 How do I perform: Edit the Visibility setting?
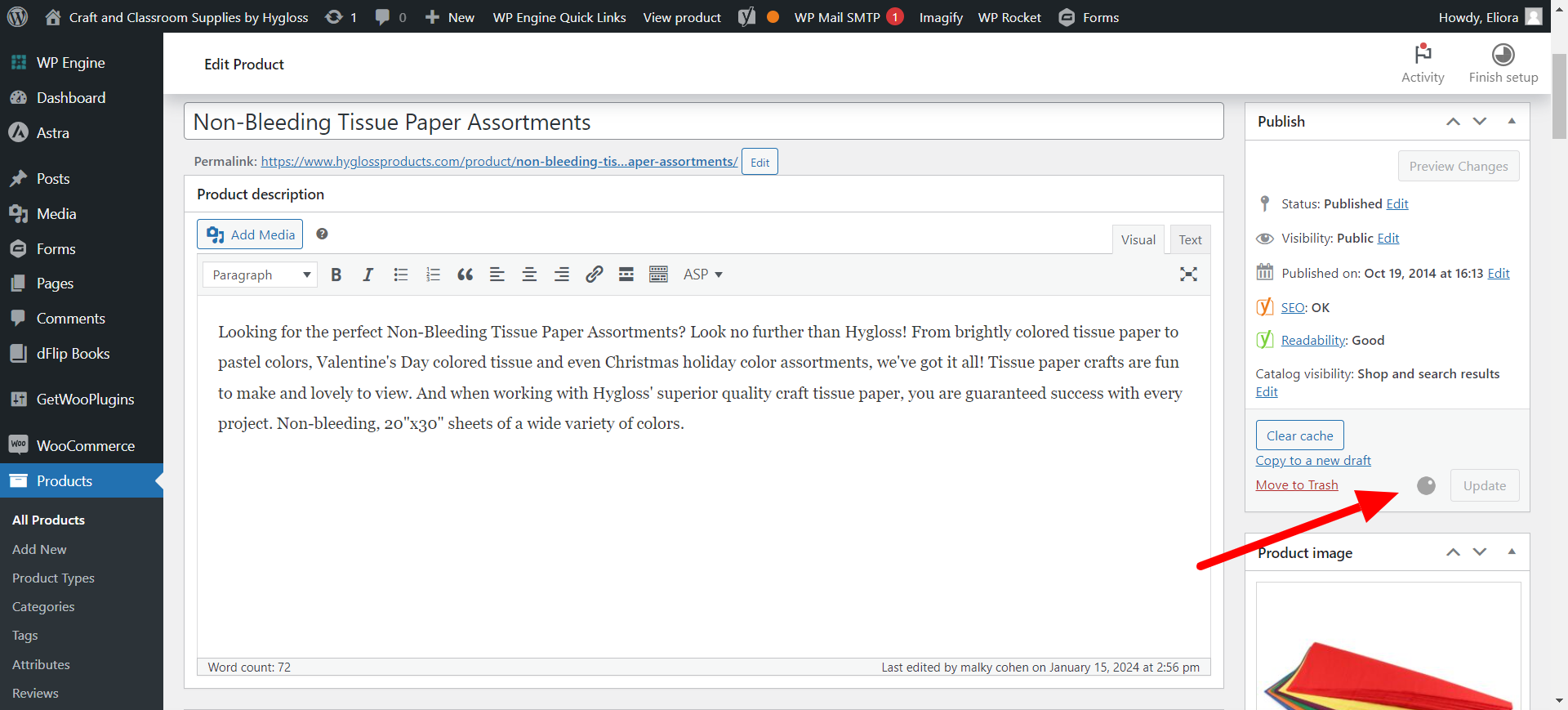click(x=1388, y=238)
